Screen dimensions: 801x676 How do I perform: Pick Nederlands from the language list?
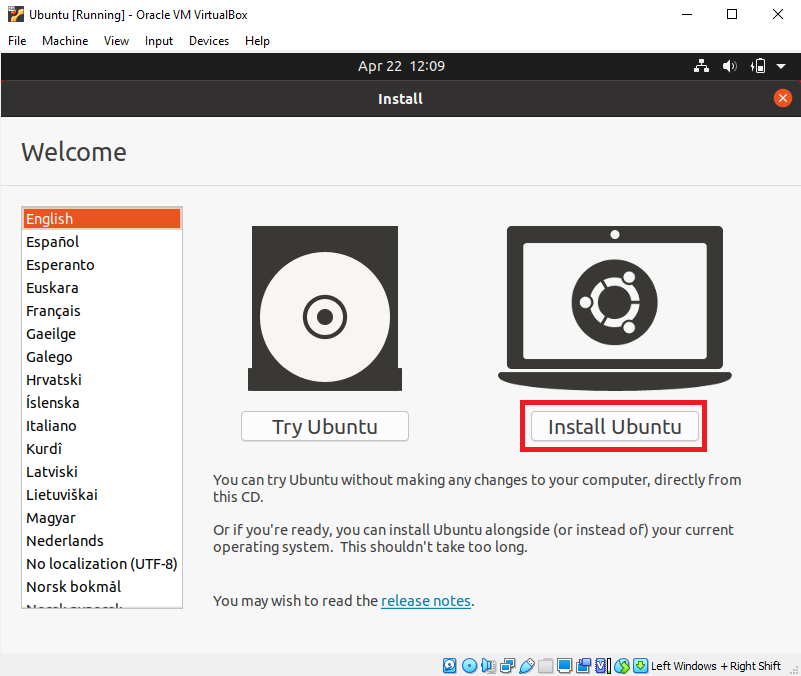click(x=102, y=541)
